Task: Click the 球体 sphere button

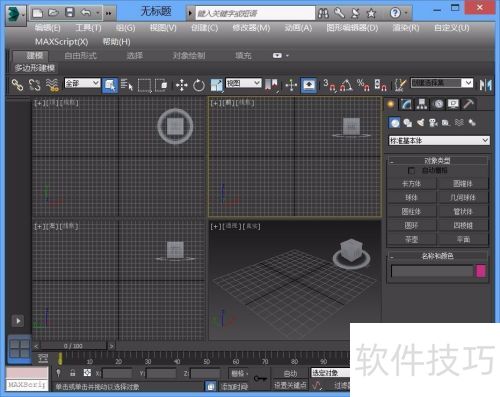Action: pyautogui.click(x=412, y=198)
